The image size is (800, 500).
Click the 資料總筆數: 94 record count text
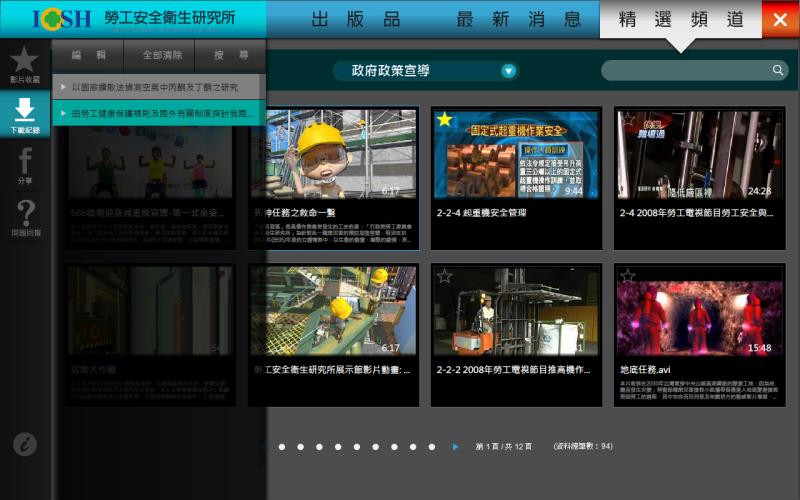583,446
